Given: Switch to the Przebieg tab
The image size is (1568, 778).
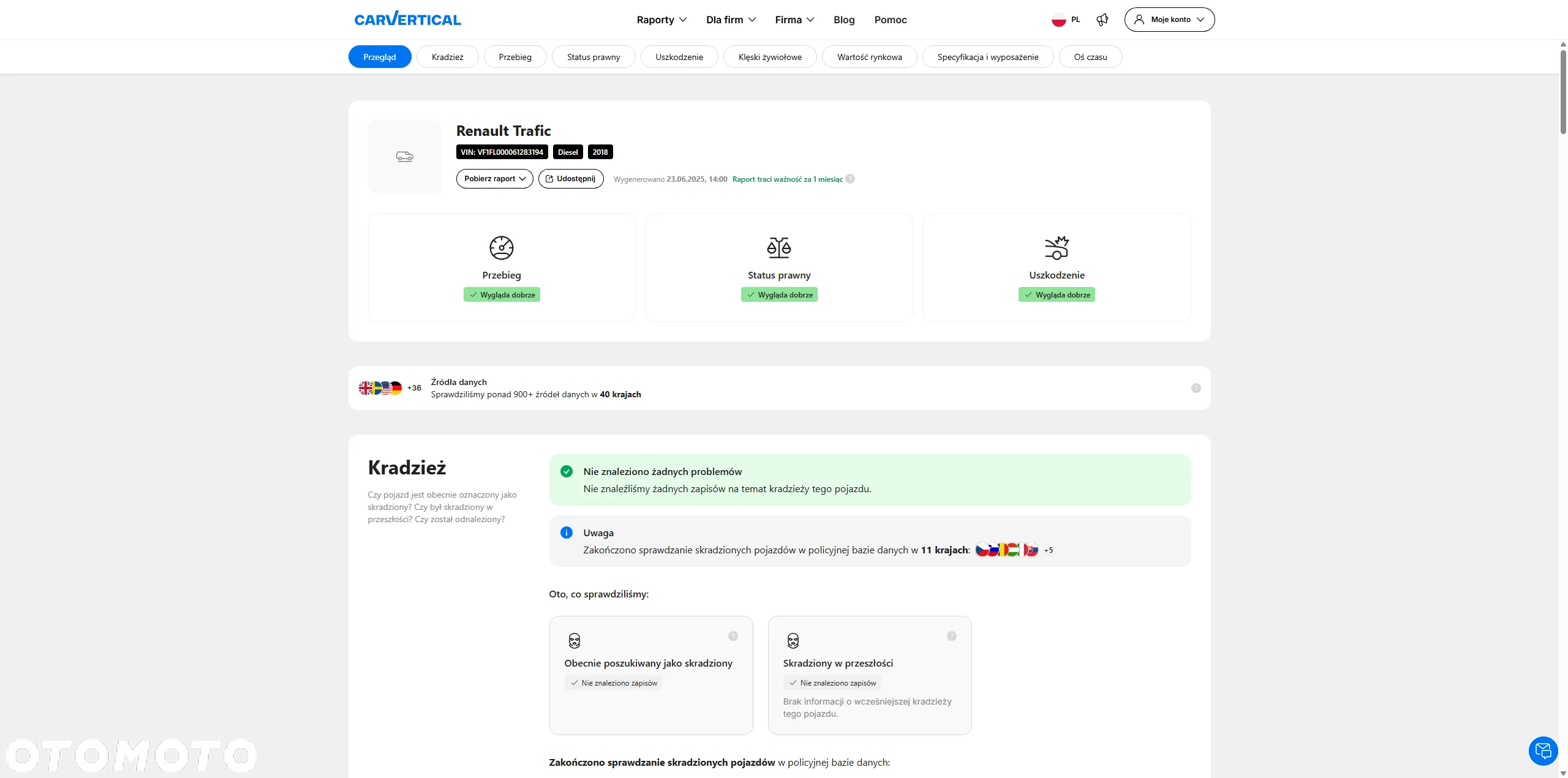Looking at the screenshot, I should 515,57.
